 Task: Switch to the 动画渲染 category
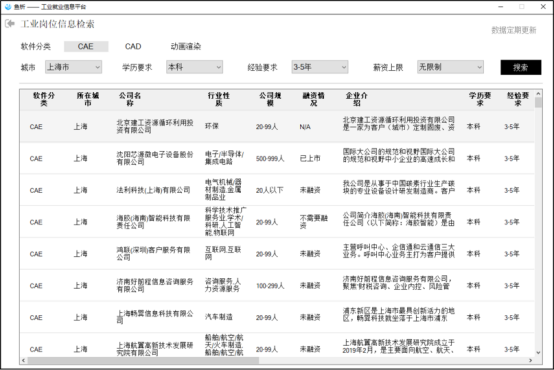[185, 46]
